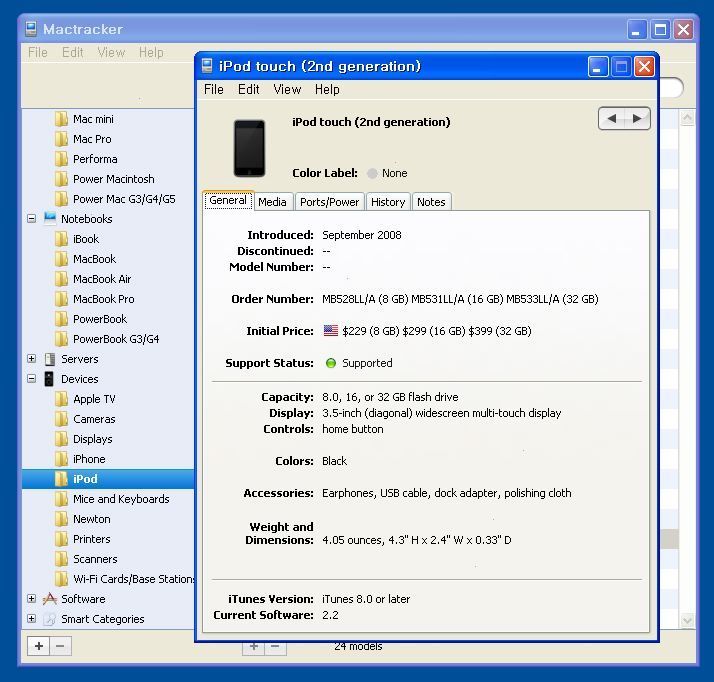Open the Apple TV folder icon

(x=61, y=399)
